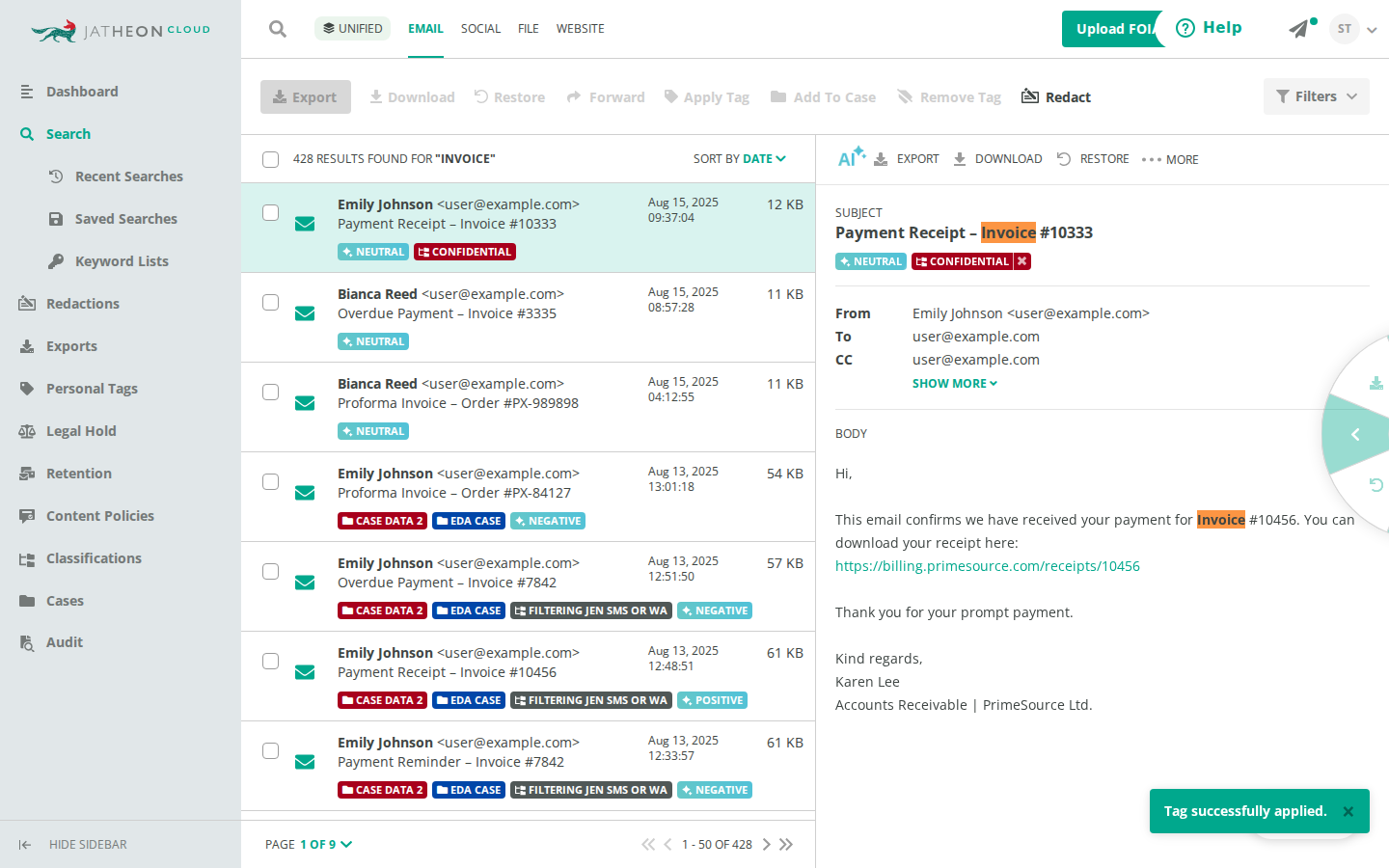Open the 'Payment Reminder – Invoice #7842' email
This screenshot has height=868, width=1389.
528,766
